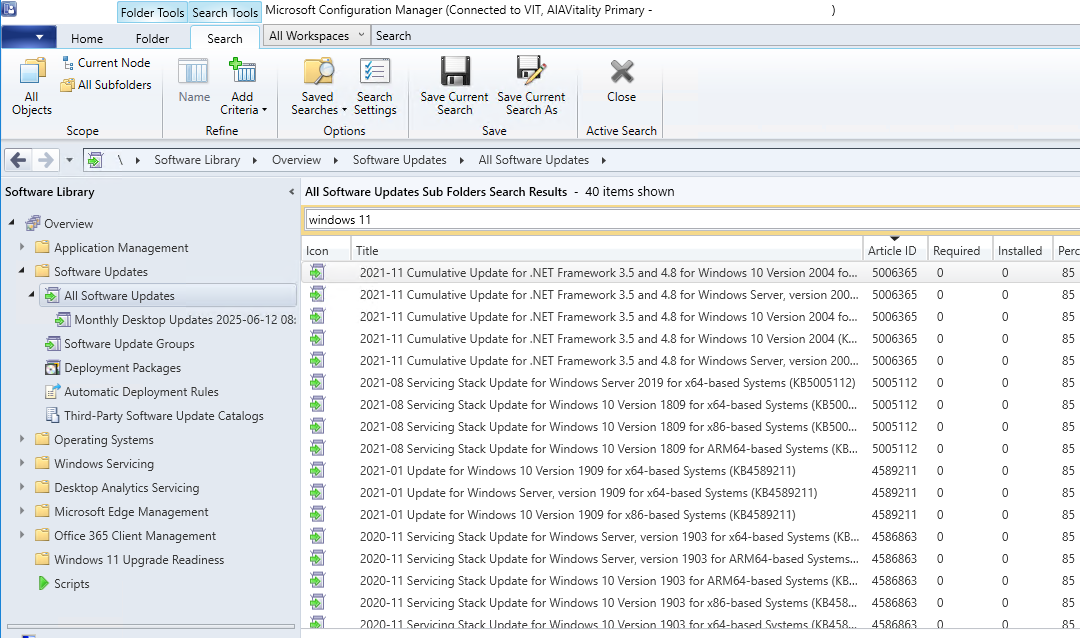1080x638 pixels.
Task: Click the navigation pane horizontal scrollbar
Action: point(151,626)
